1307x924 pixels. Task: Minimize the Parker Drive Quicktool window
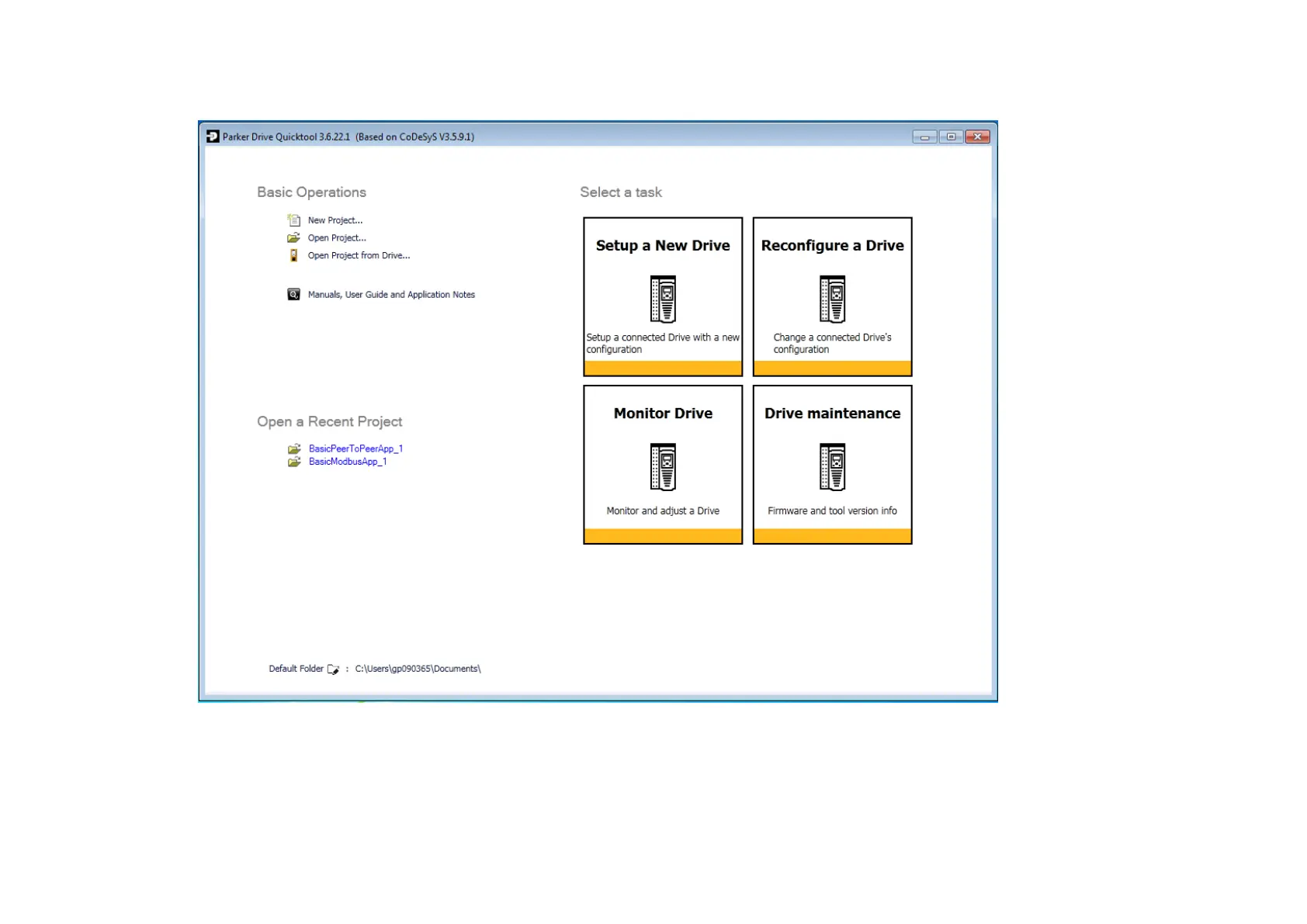pyautogui.click(x=924, y=137)
